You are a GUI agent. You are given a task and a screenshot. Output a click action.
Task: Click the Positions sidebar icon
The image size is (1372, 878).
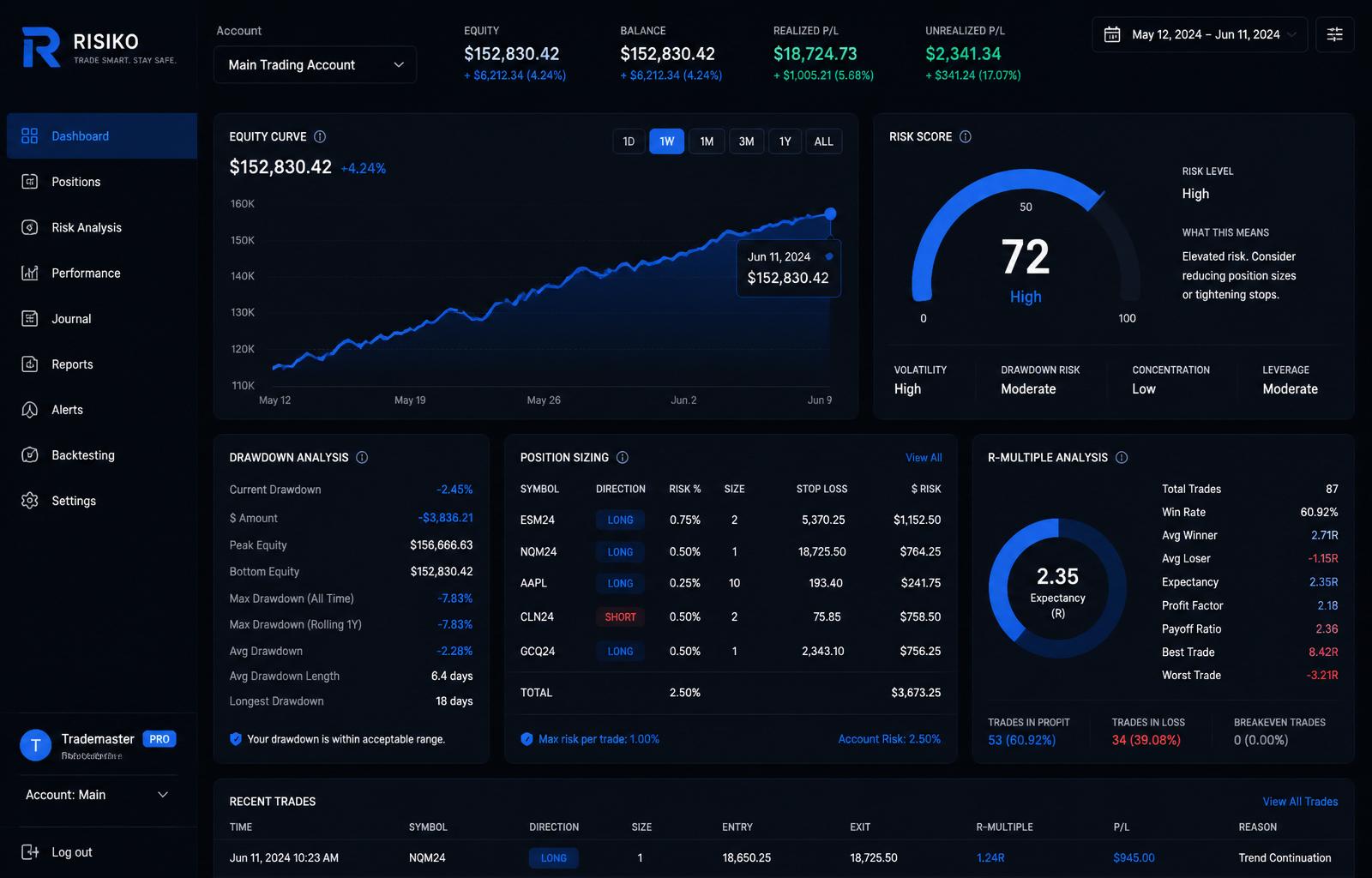pyautogui.click(x=30, y=181)
